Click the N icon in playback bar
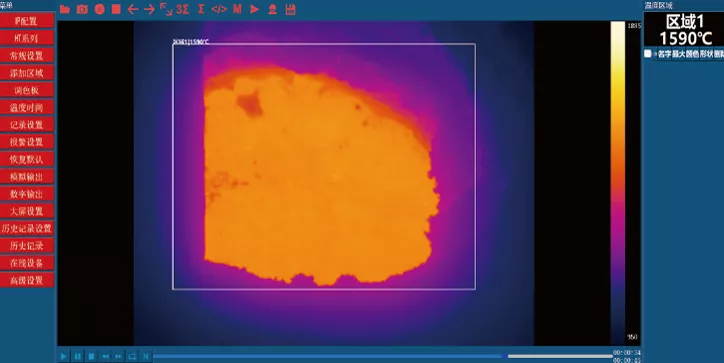Viewport: 724px width, 363px height. [x=145, y=356]
